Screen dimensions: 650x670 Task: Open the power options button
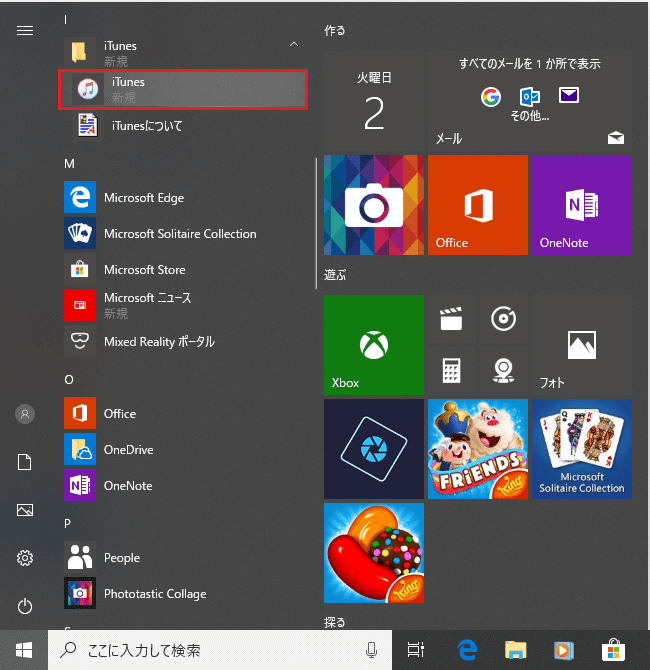(x=25, y=606)
